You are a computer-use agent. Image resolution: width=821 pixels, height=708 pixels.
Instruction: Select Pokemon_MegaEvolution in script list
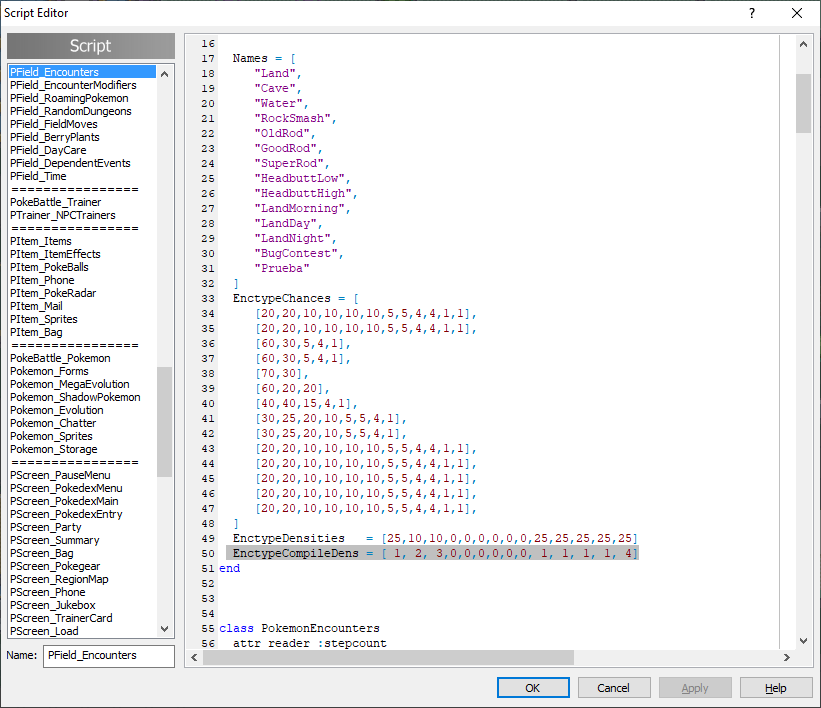click(x=70, y=384)
